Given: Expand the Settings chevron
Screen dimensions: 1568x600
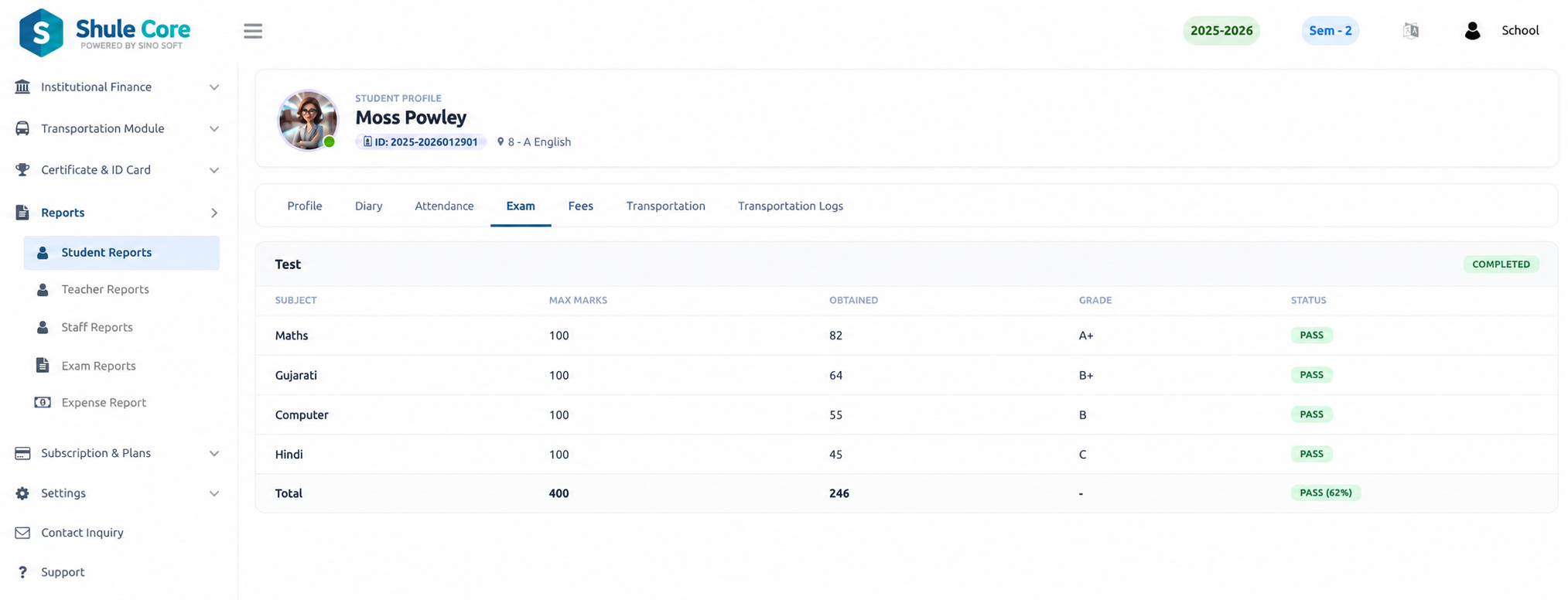Looking at the screenshot, I should click(x=214, y=494).
